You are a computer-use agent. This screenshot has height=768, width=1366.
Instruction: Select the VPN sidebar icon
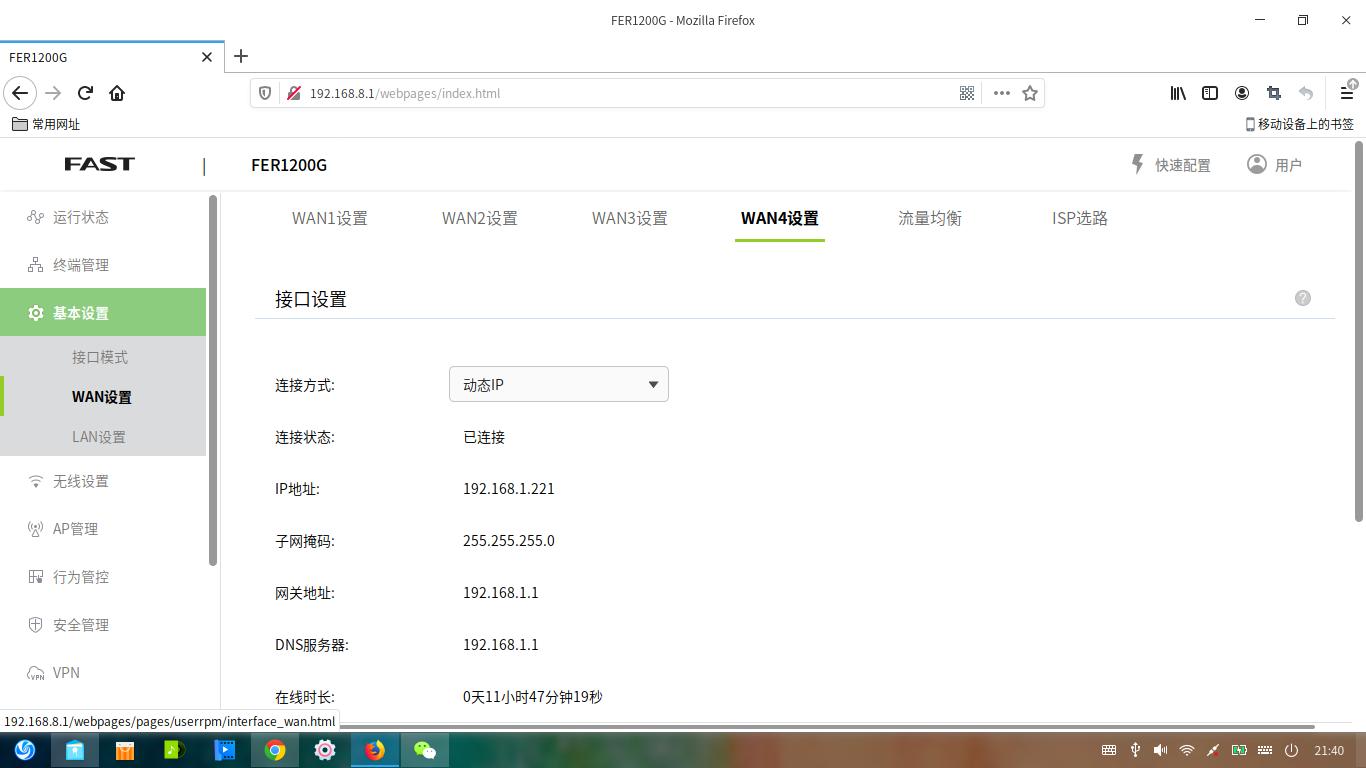tap(35, 672)
